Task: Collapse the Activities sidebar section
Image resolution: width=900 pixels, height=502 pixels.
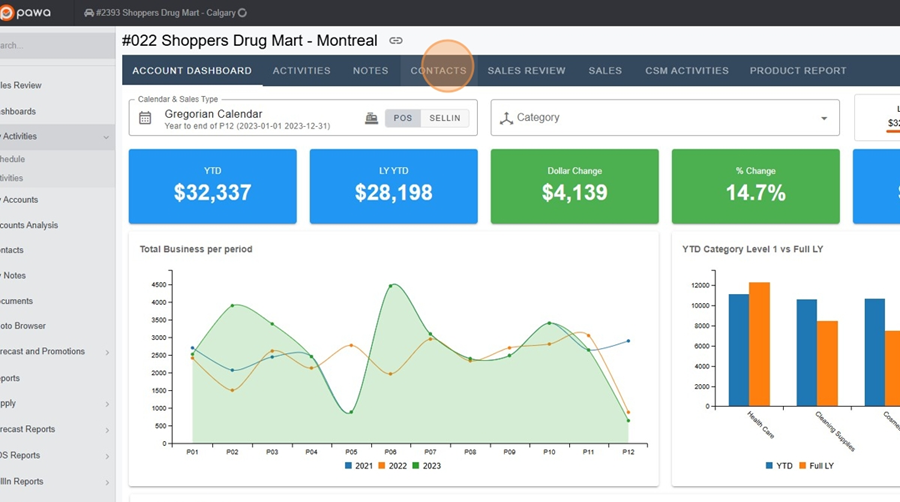Action: tap(106, 137)
